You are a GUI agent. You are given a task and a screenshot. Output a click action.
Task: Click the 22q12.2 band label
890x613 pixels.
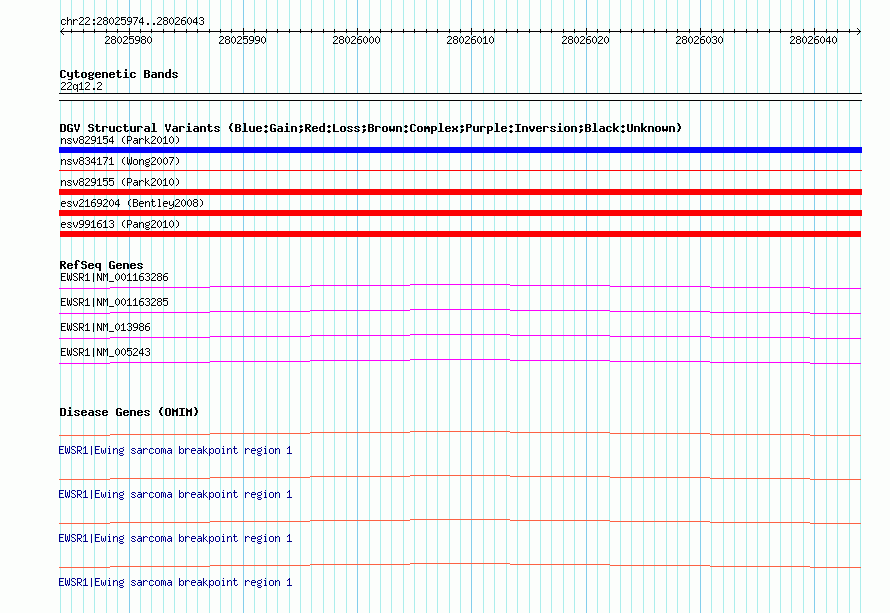click(81, 86)
